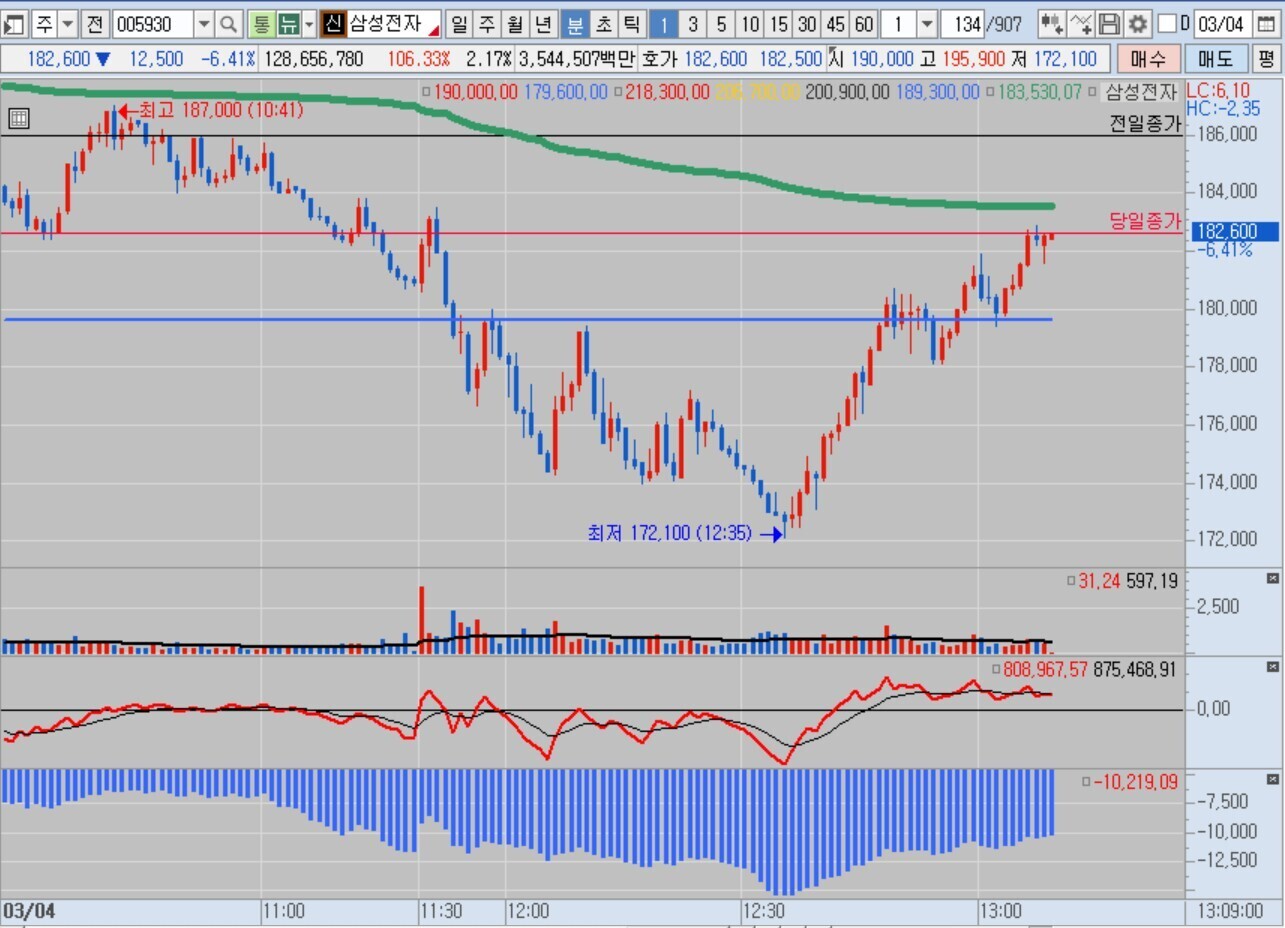1285x928 pixels.
Task: Click the add candlestick chart icon
Action: 1052,24
